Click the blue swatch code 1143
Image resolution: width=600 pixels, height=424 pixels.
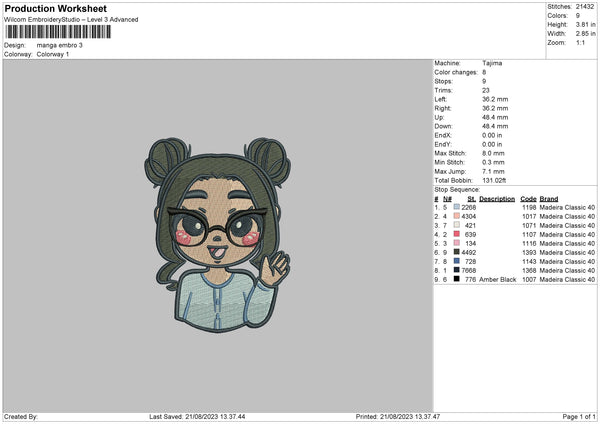tap(457, 261)
